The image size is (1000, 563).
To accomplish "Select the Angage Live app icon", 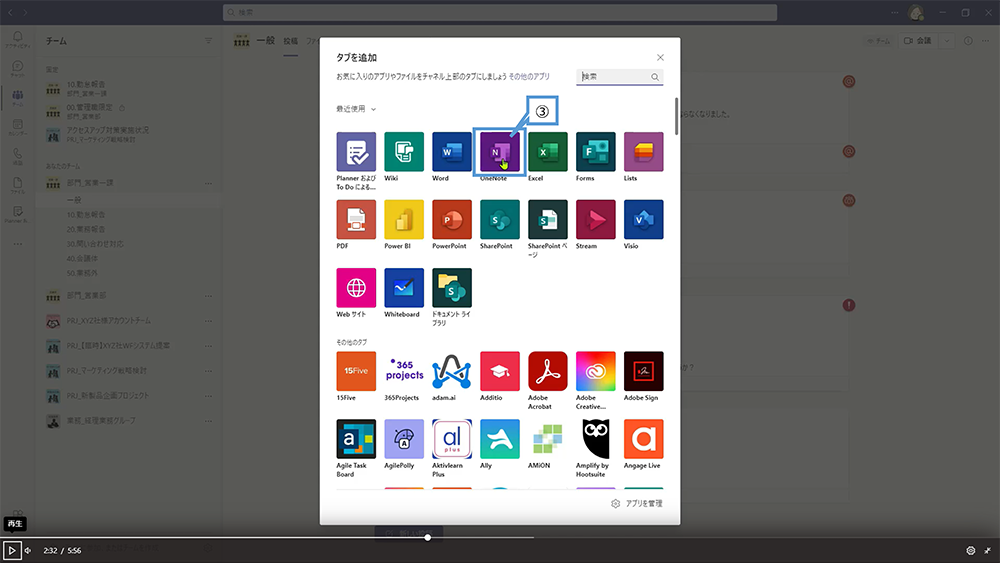I will pyautogui.click(x=643, y=439).
